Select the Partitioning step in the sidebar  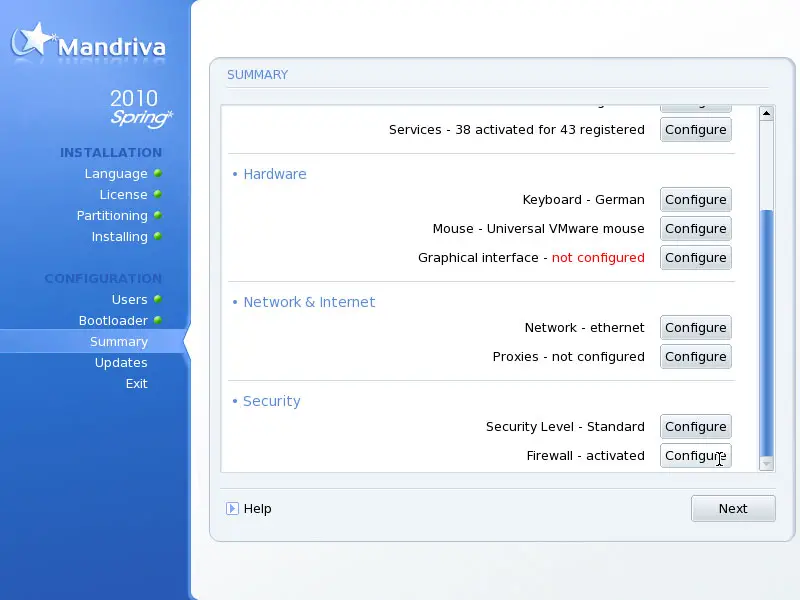(x=112, y=215)
